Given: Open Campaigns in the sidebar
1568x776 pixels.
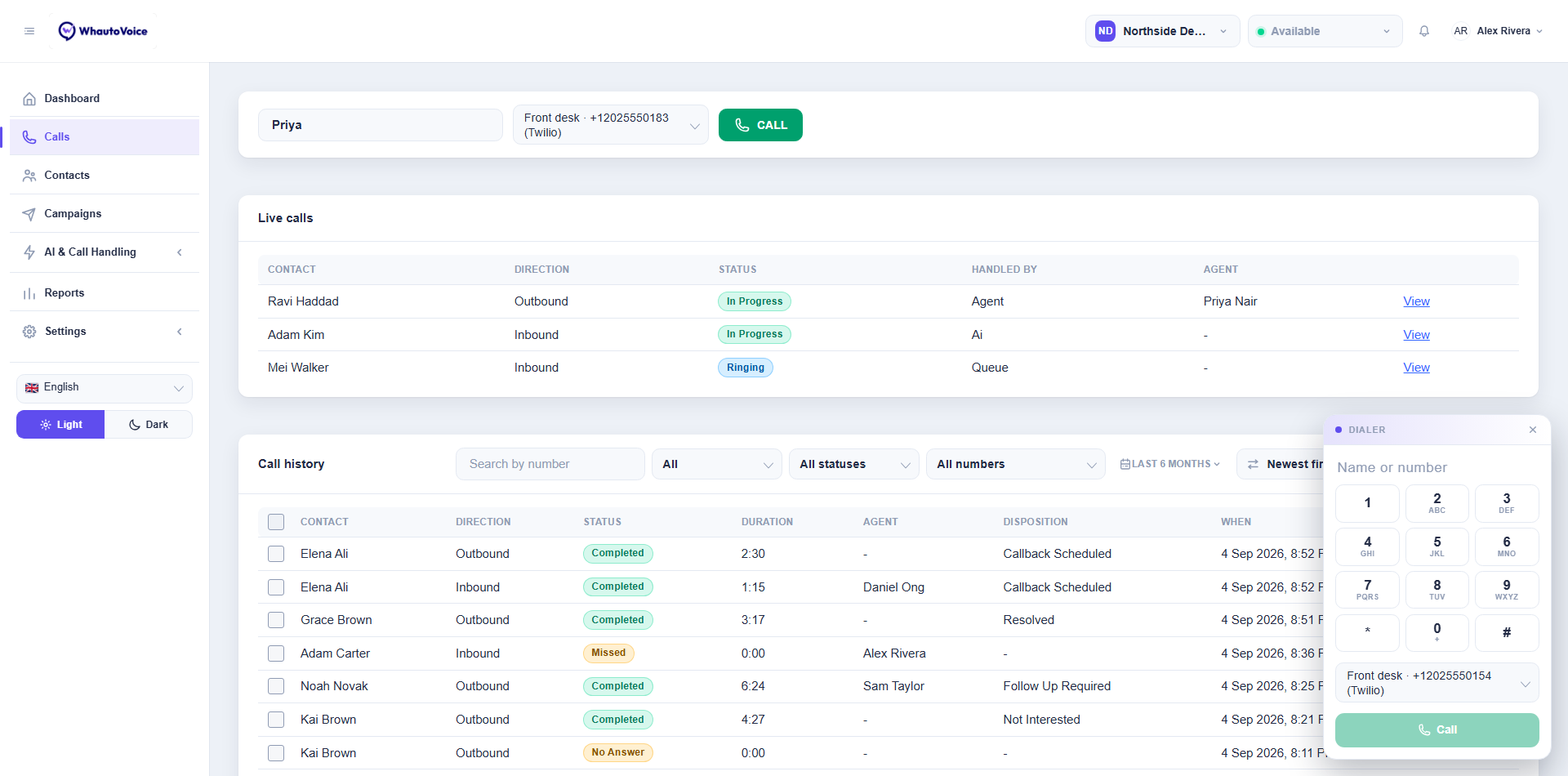Looking at the screenshot, I should 105,214.
